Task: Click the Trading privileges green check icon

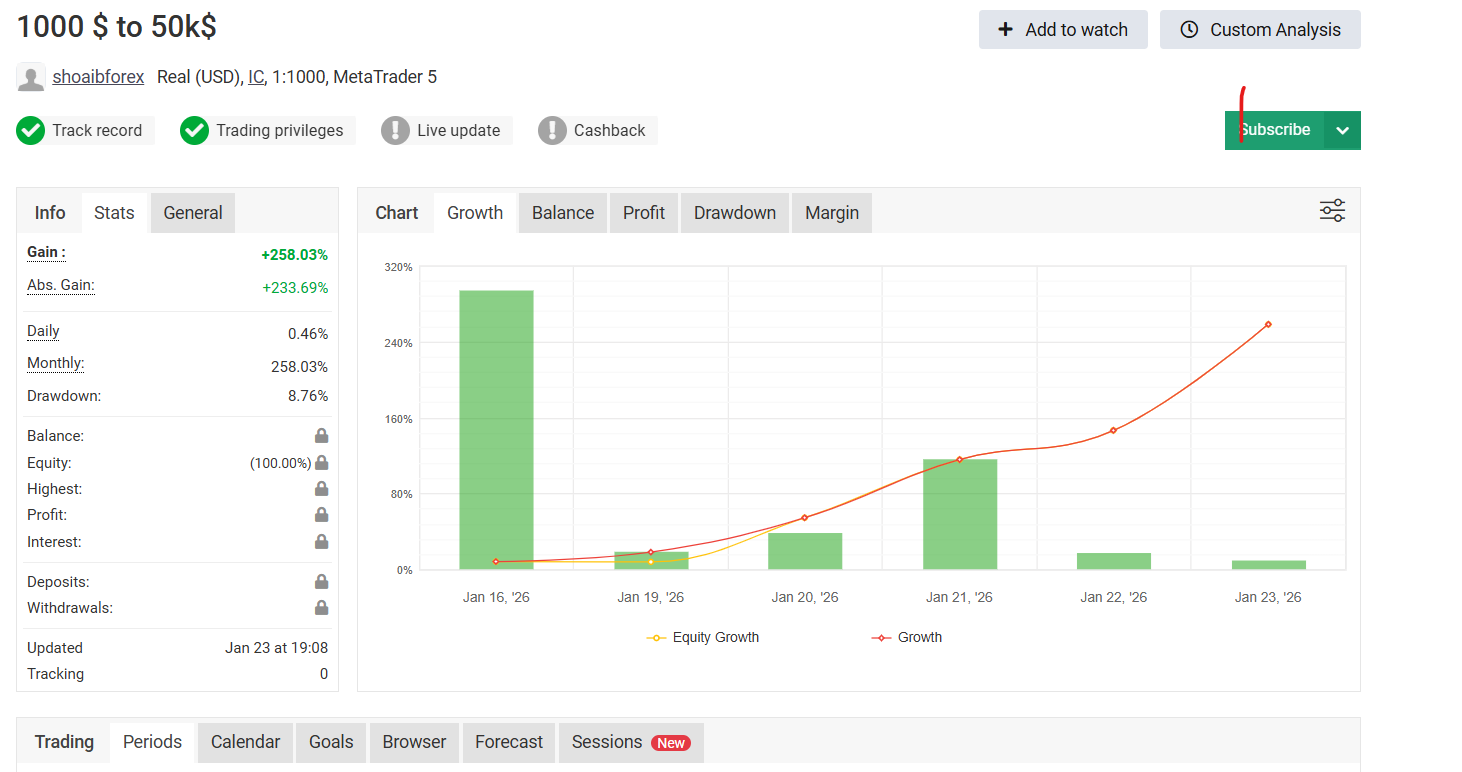Action: [194, 130]
